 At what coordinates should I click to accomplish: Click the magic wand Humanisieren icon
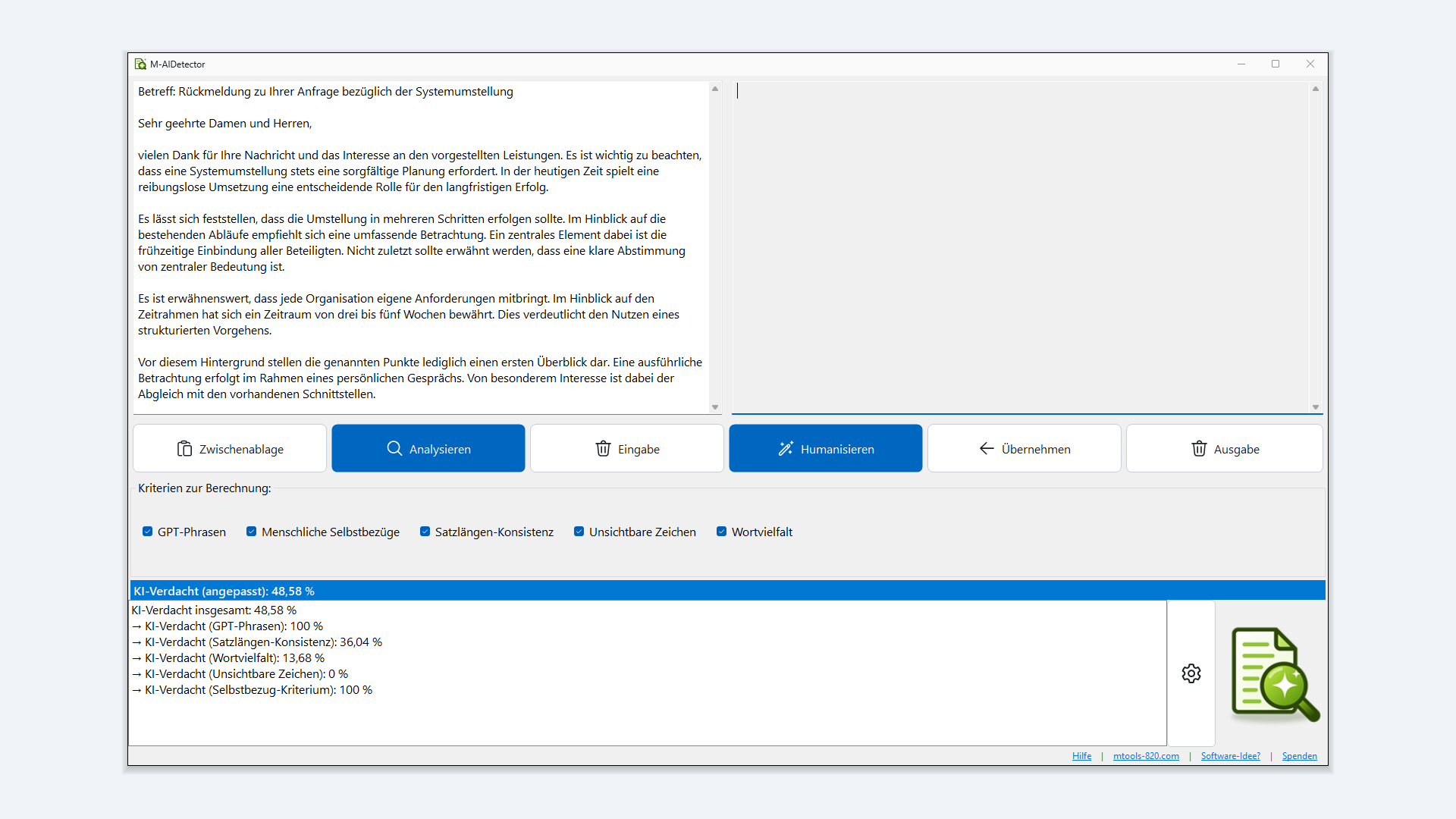(x=786, y=449)
